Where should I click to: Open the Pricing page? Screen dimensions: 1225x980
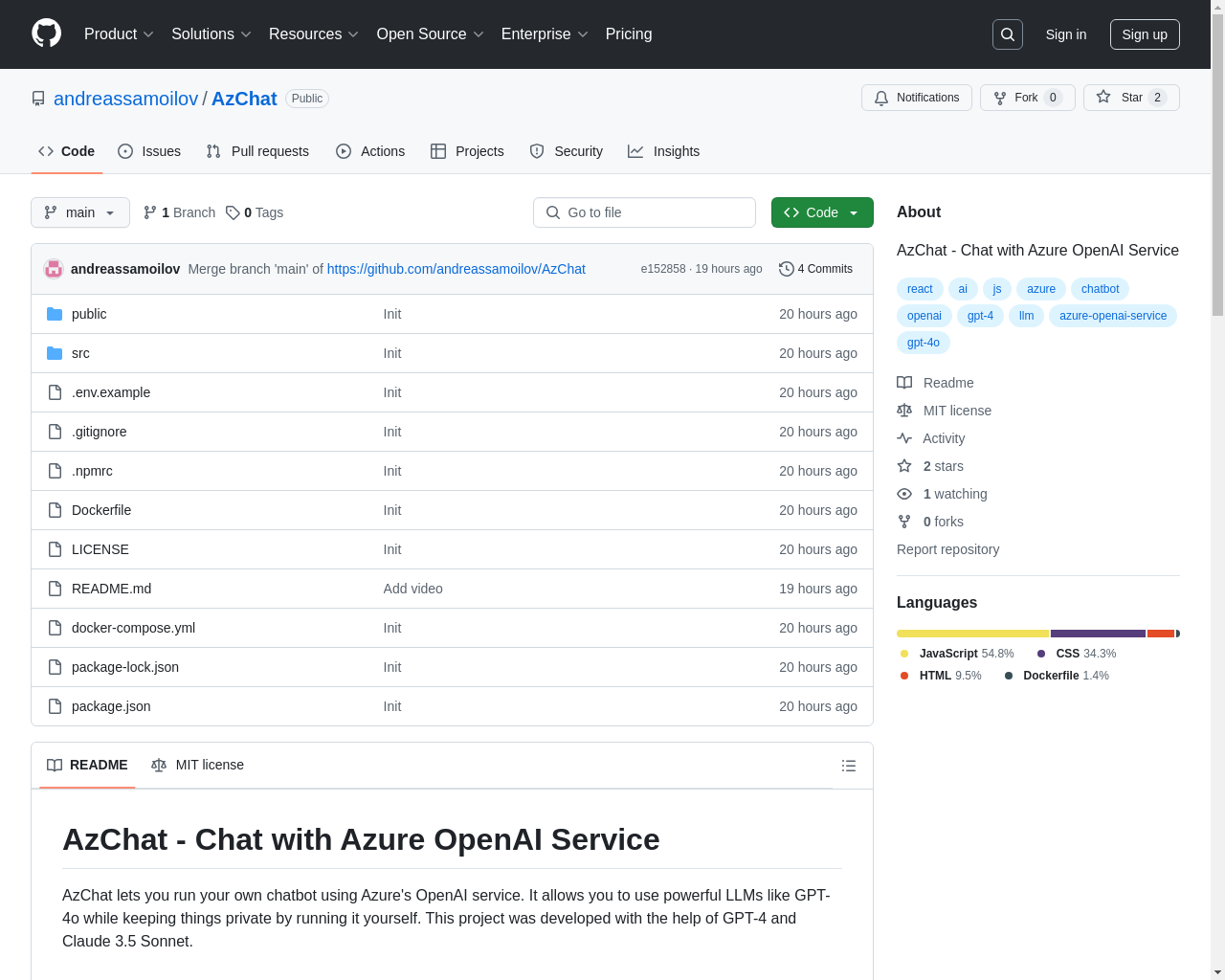coord(629,34)
